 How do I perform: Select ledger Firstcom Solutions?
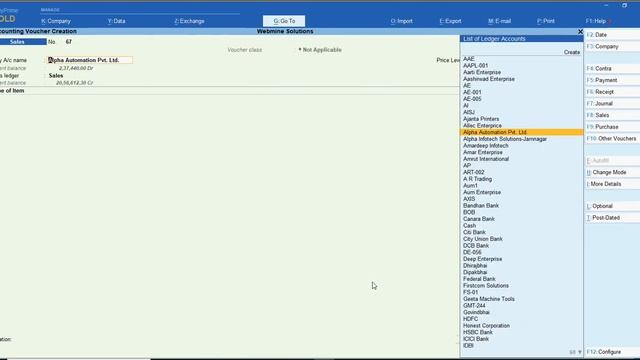(486, 286)
